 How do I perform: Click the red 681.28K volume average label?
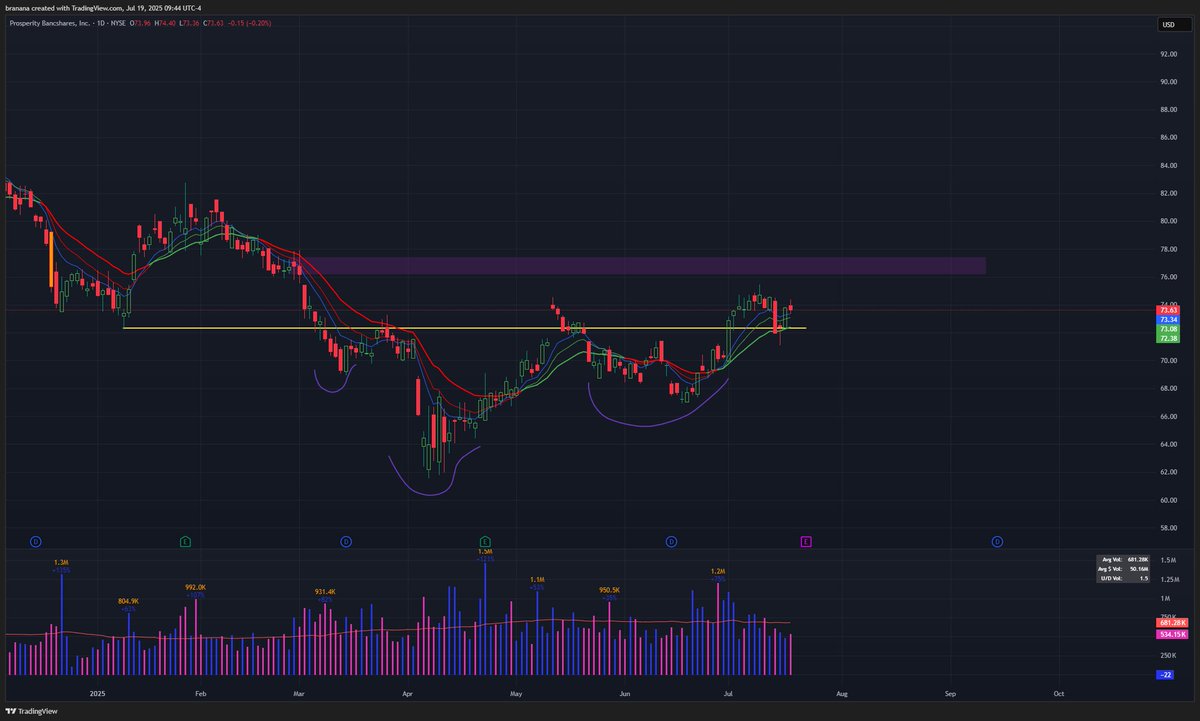[x=1170, y=623]
